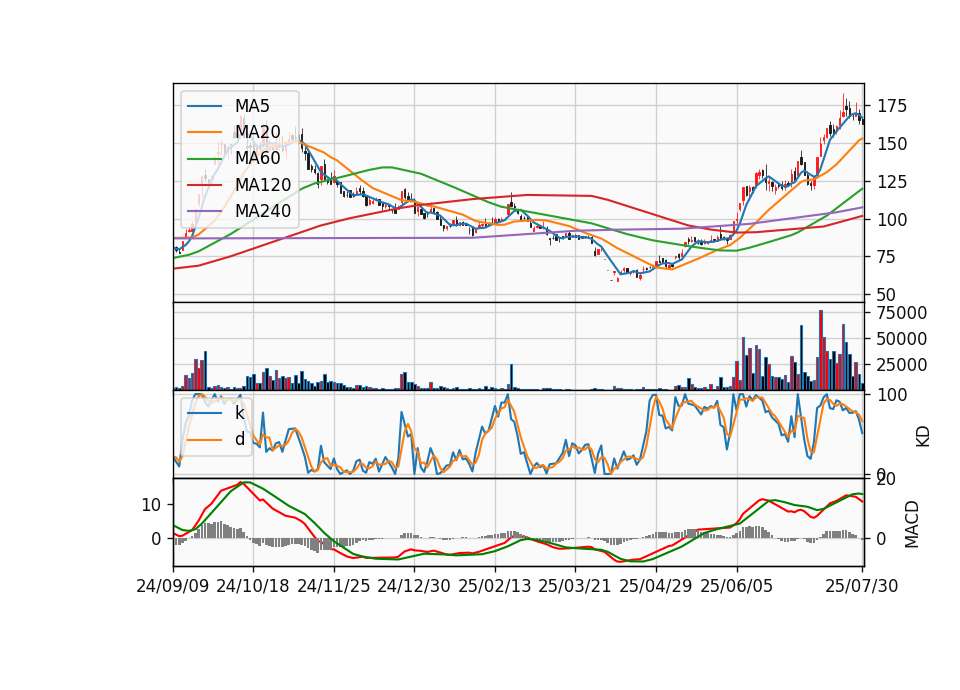
Task: Click the 150 price axis value
Action: 892,144
